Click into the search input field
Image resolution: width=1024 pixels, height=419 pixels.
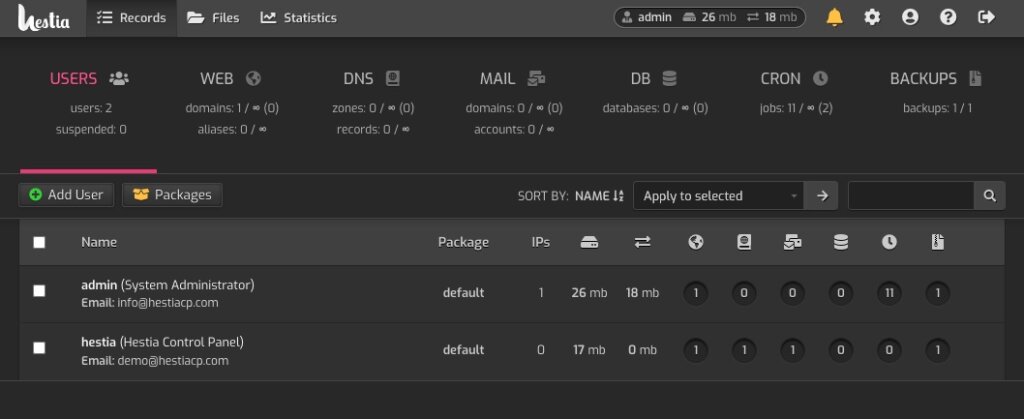tap(911, 196)
